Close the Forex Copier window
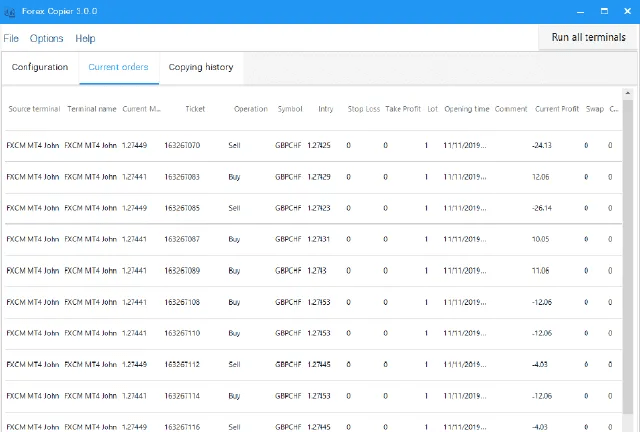The image size is (640, 432). tap(628, 11)
